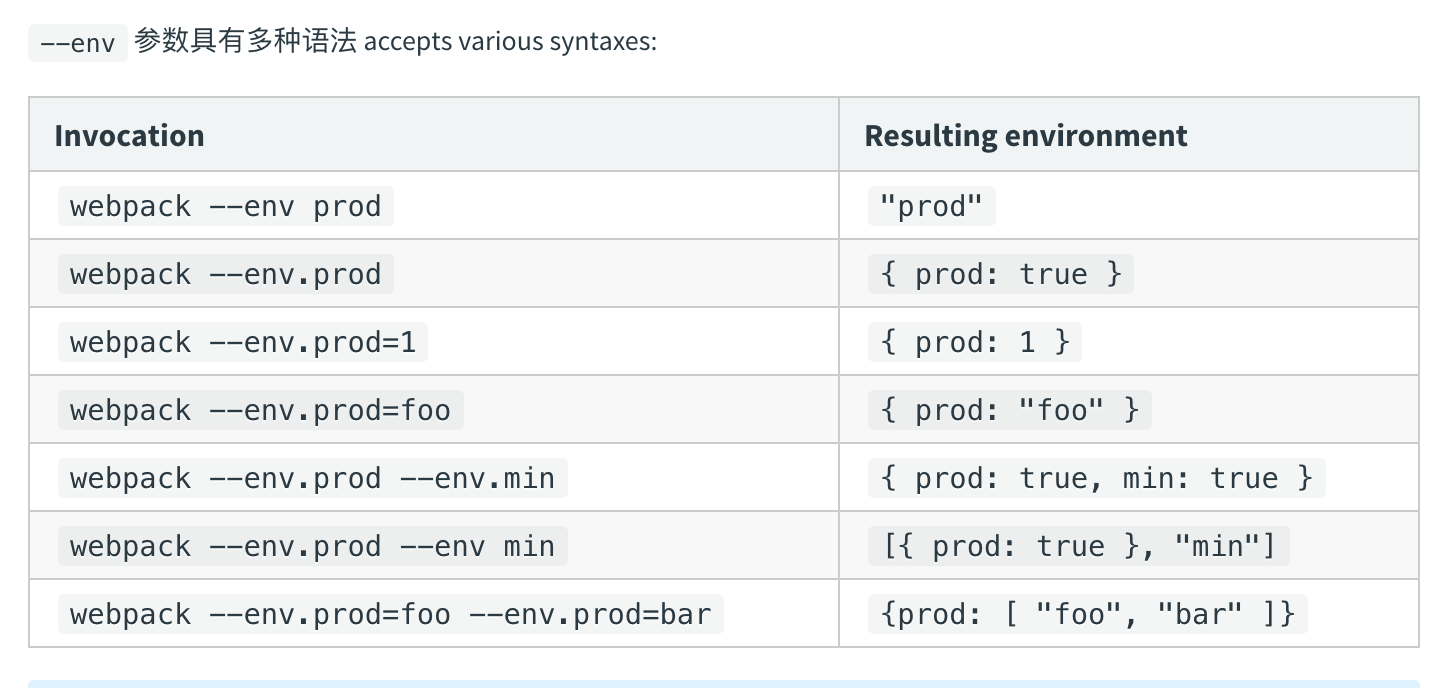Screen dimensions: 1436x688
Task: Click 'webpack --env.prod --env min' code
Action: [x=312, y=546]
